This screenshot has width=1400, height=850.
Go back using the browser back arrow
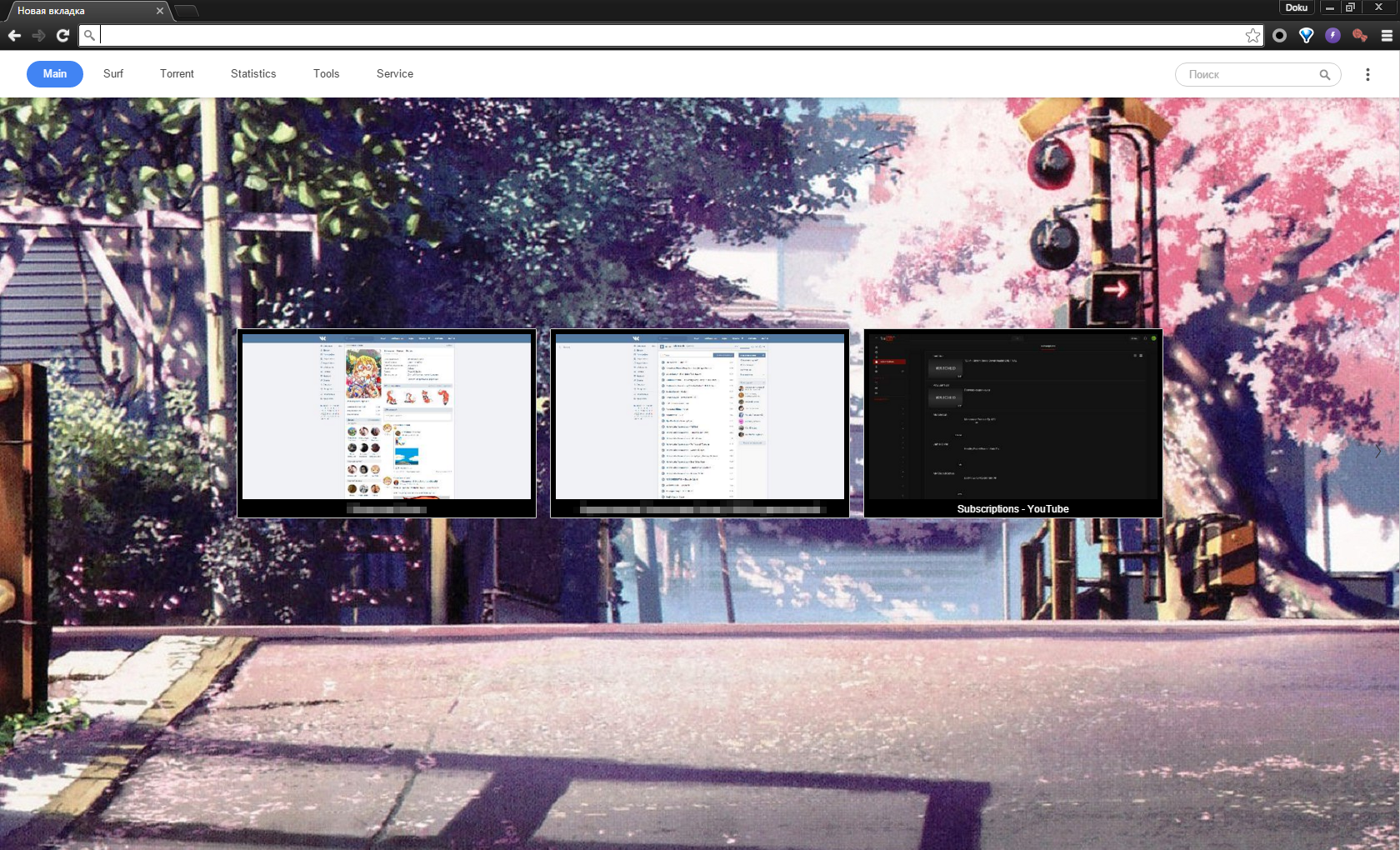(14, 35)
